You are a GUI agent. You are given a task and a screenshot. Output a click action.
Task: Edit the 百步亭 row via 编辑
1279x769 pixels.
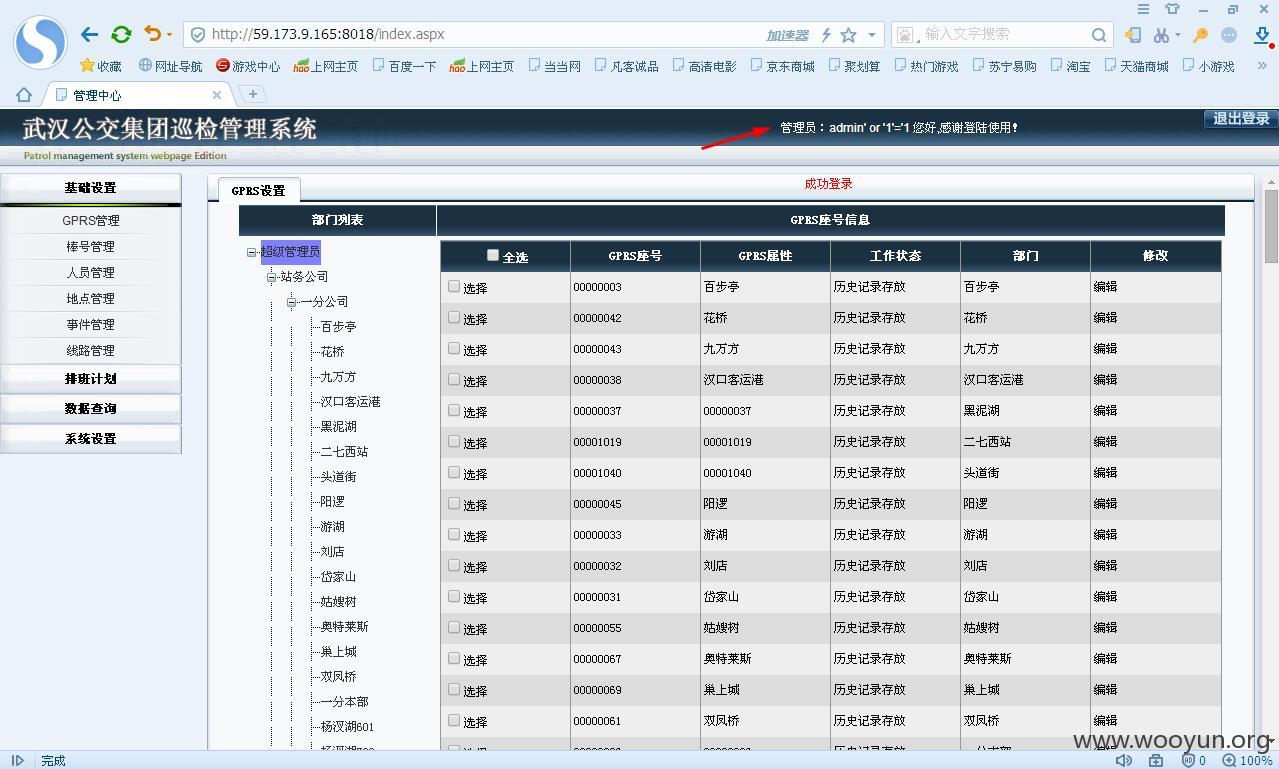(1105, 287)
